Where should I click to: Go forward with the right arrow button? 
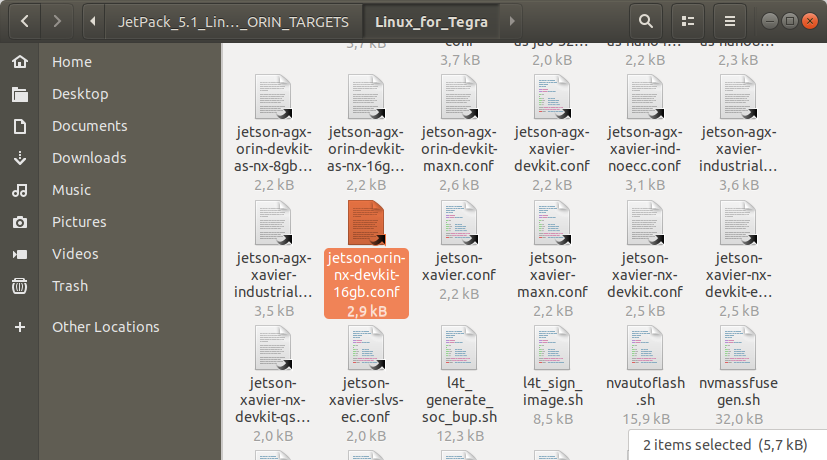tap(57, 21)
